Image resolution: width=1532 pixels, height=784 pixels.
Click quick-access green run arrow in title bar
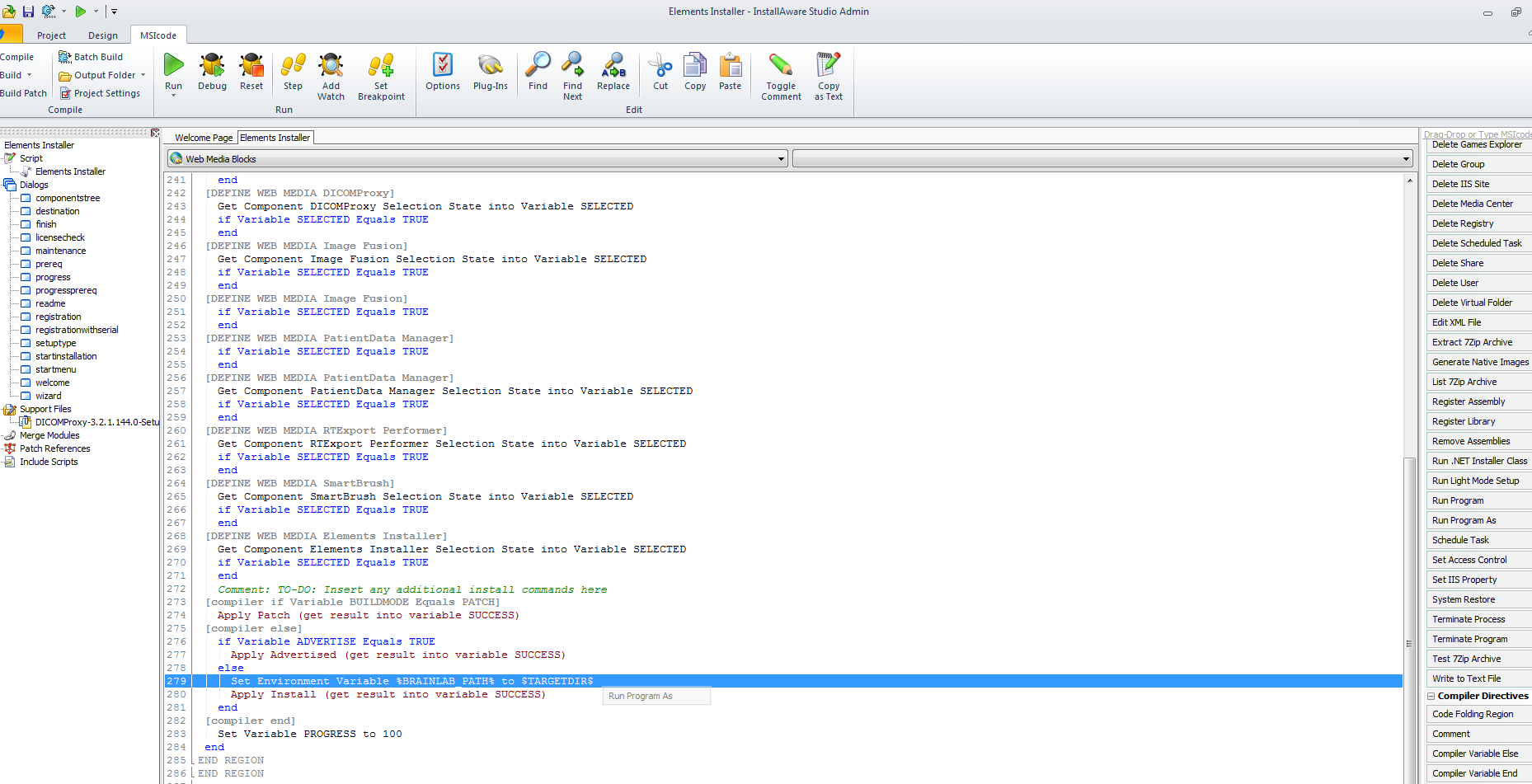click(81, 12)
